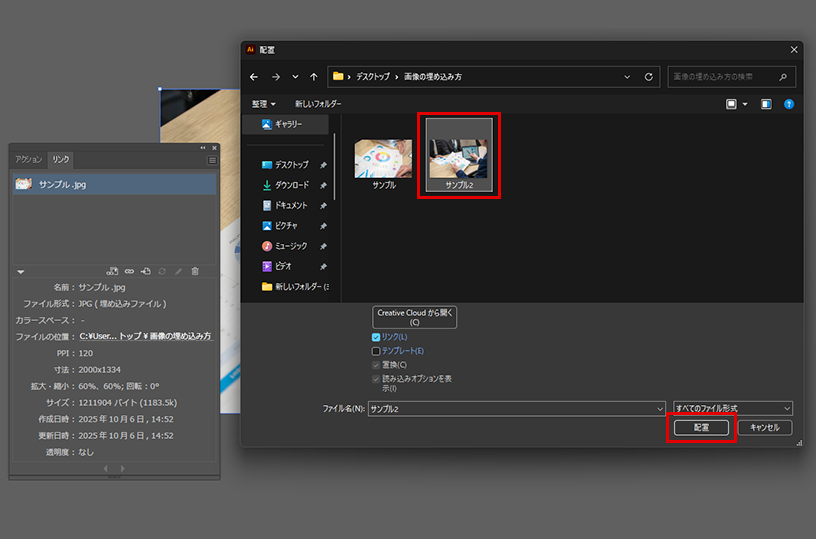Go up one folder with the up arrow
Image resolution: width=816 pixels, height=539 pixels.
coord(314,76)
